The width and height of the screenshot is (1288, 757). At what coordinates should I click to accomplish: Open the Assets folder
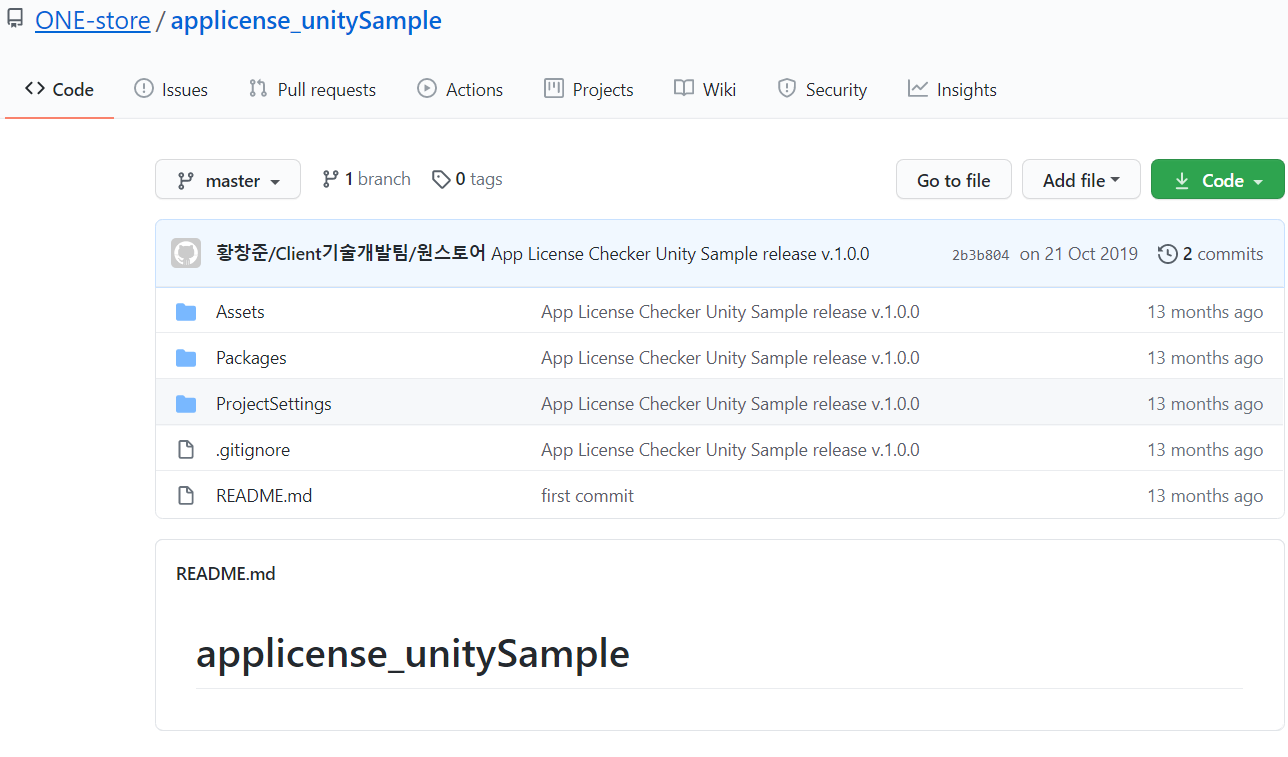tap(240, 312)
